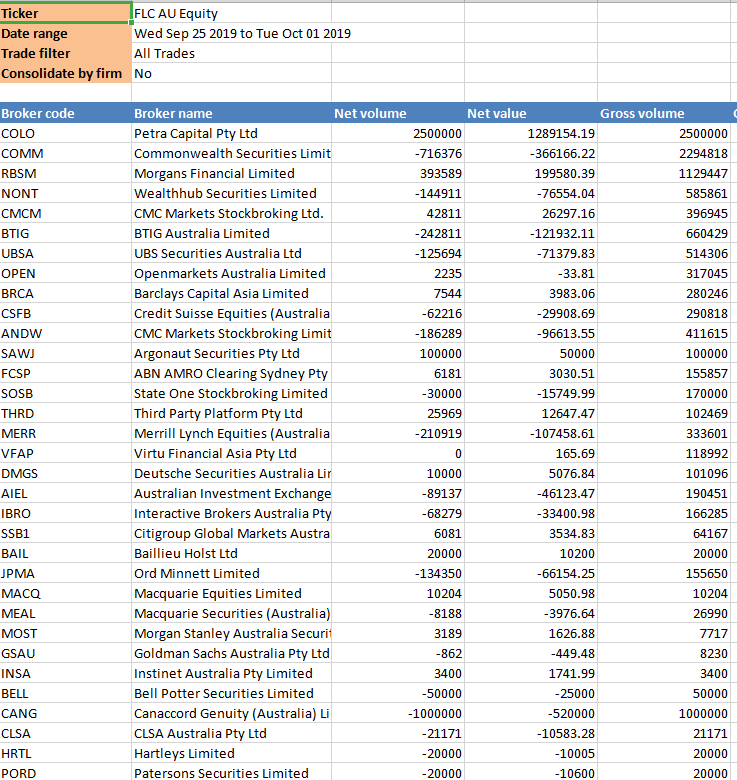Select net value -33.81
This screenshot has width=737, height=780.
pos(531,273)
